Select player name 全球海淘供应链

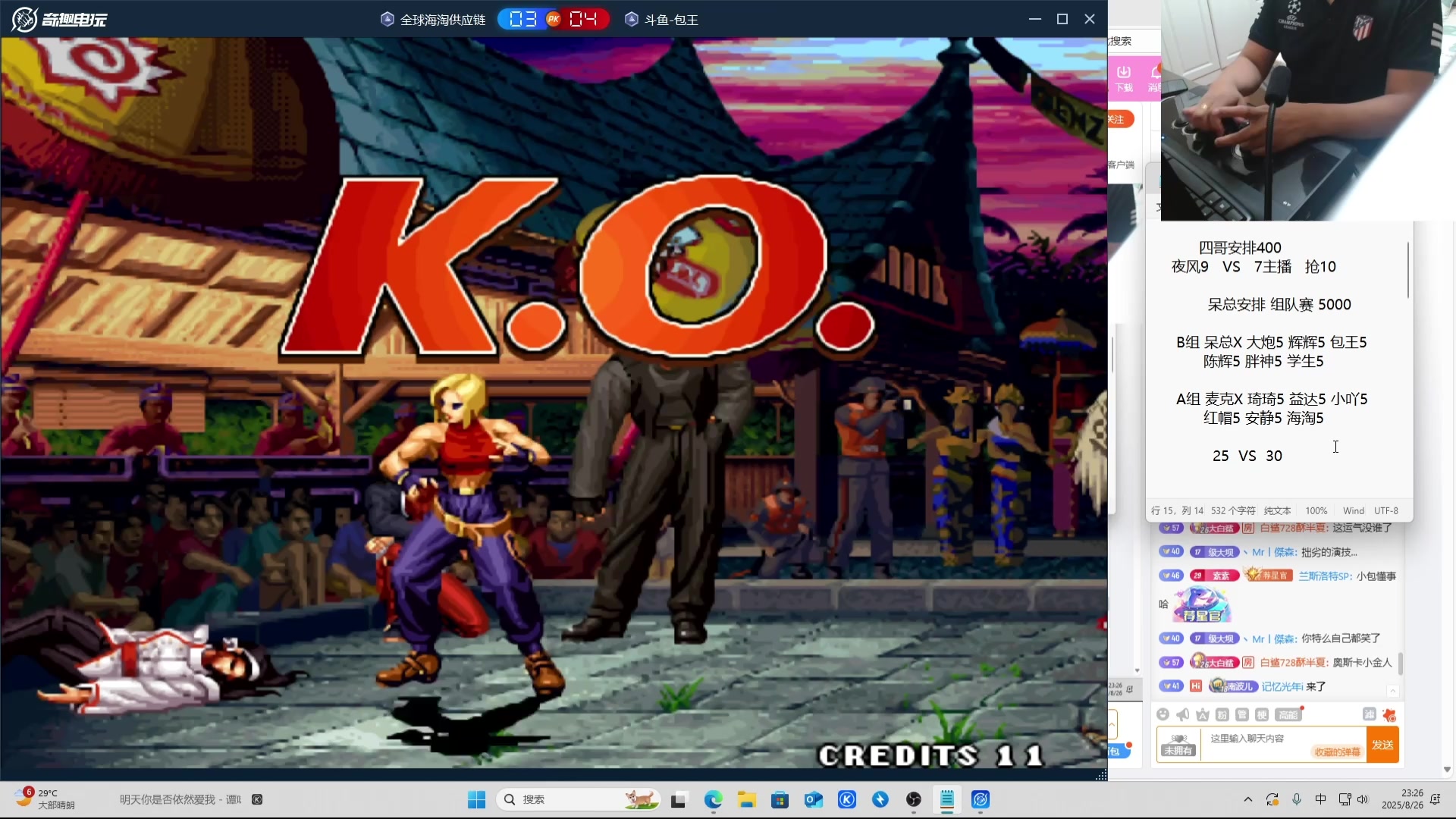pos(442,20)
